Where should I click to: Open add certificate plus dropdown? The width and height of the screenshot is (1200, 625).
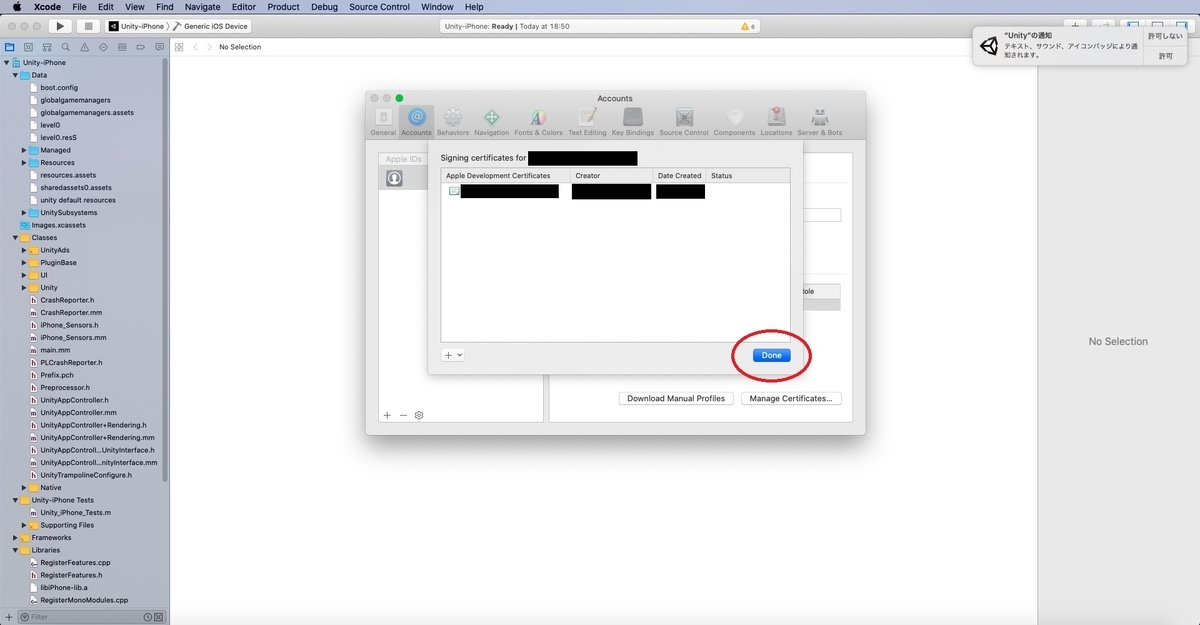(x=453, y=355)
